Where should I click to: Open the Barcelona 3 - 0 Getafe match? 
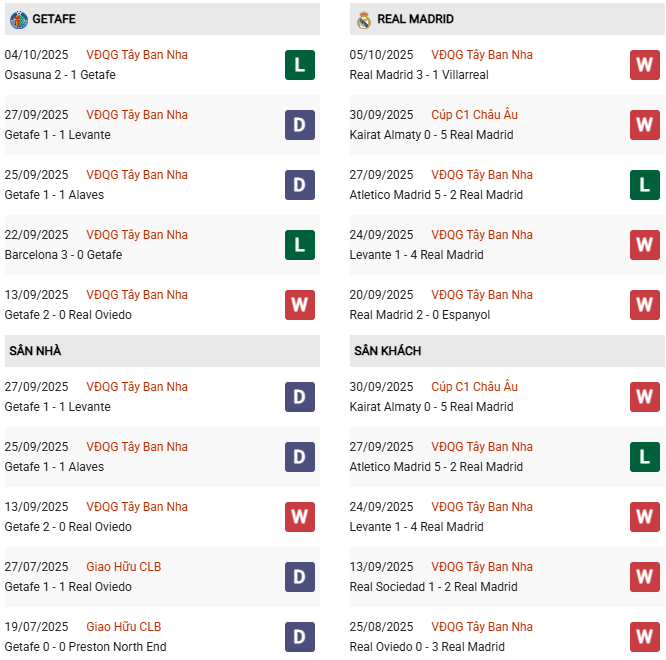(x=63, y=255)
